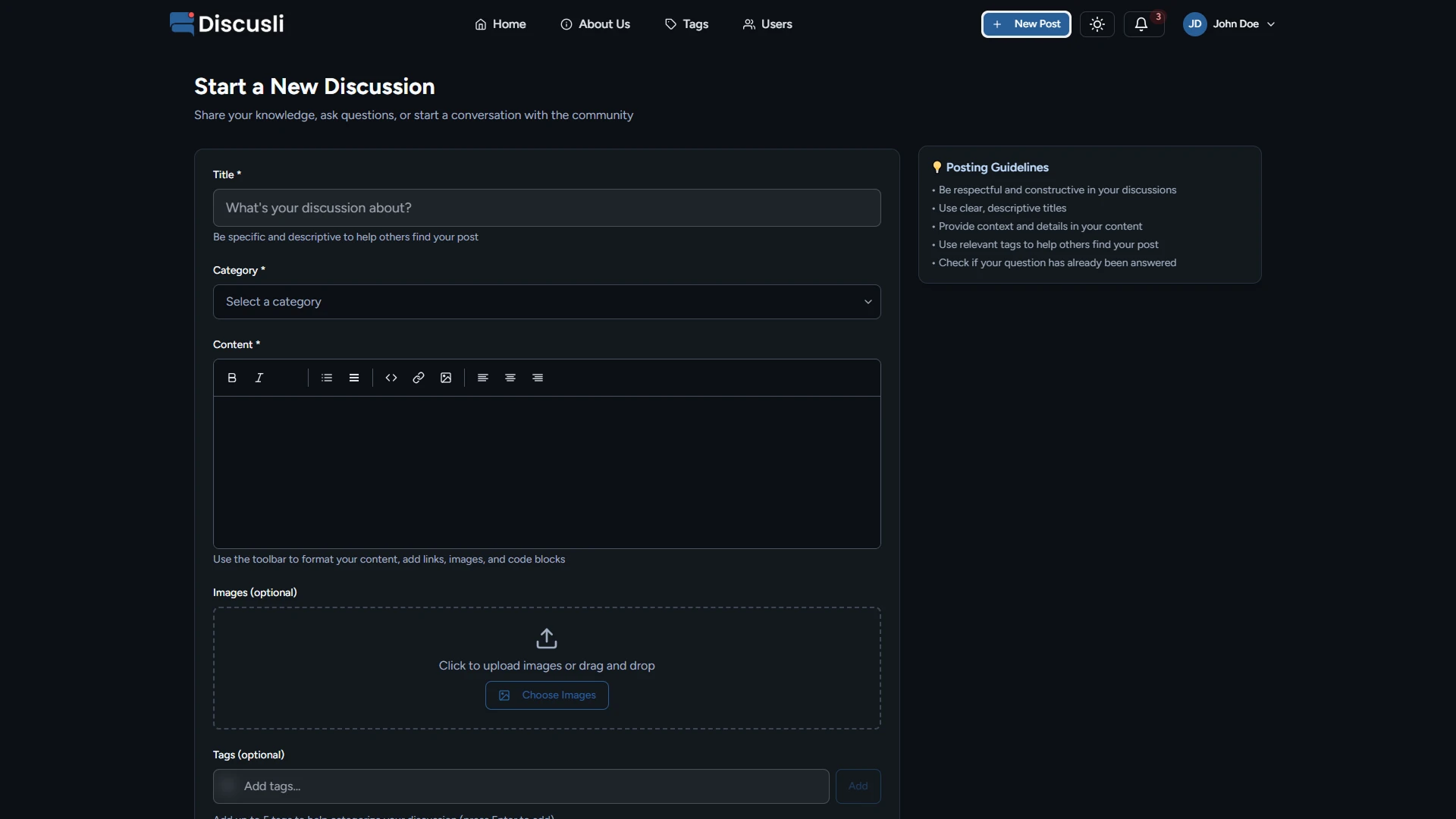Click the Add tag button
Screen dimensions: 1456x819
[858, 786]
